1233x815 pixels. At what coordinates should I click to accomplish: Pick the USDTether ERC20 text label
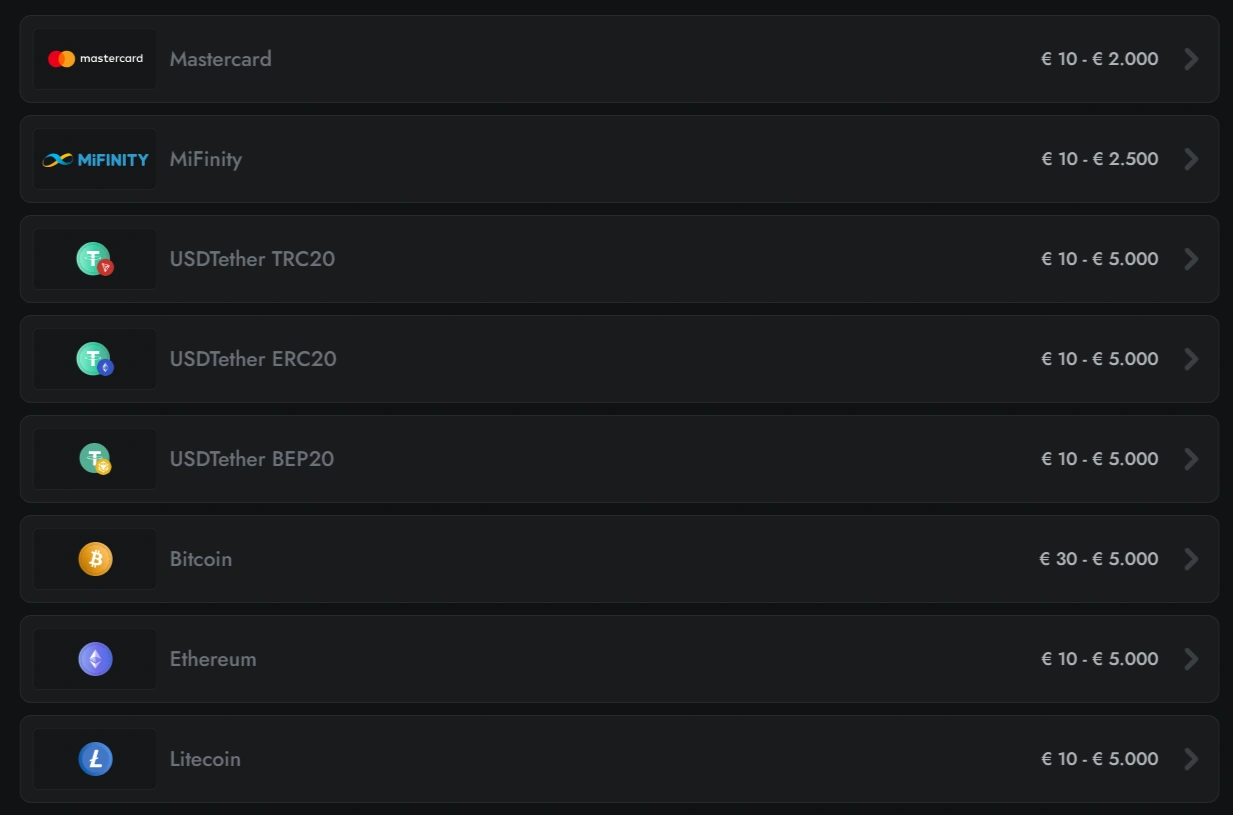[253, 359]
